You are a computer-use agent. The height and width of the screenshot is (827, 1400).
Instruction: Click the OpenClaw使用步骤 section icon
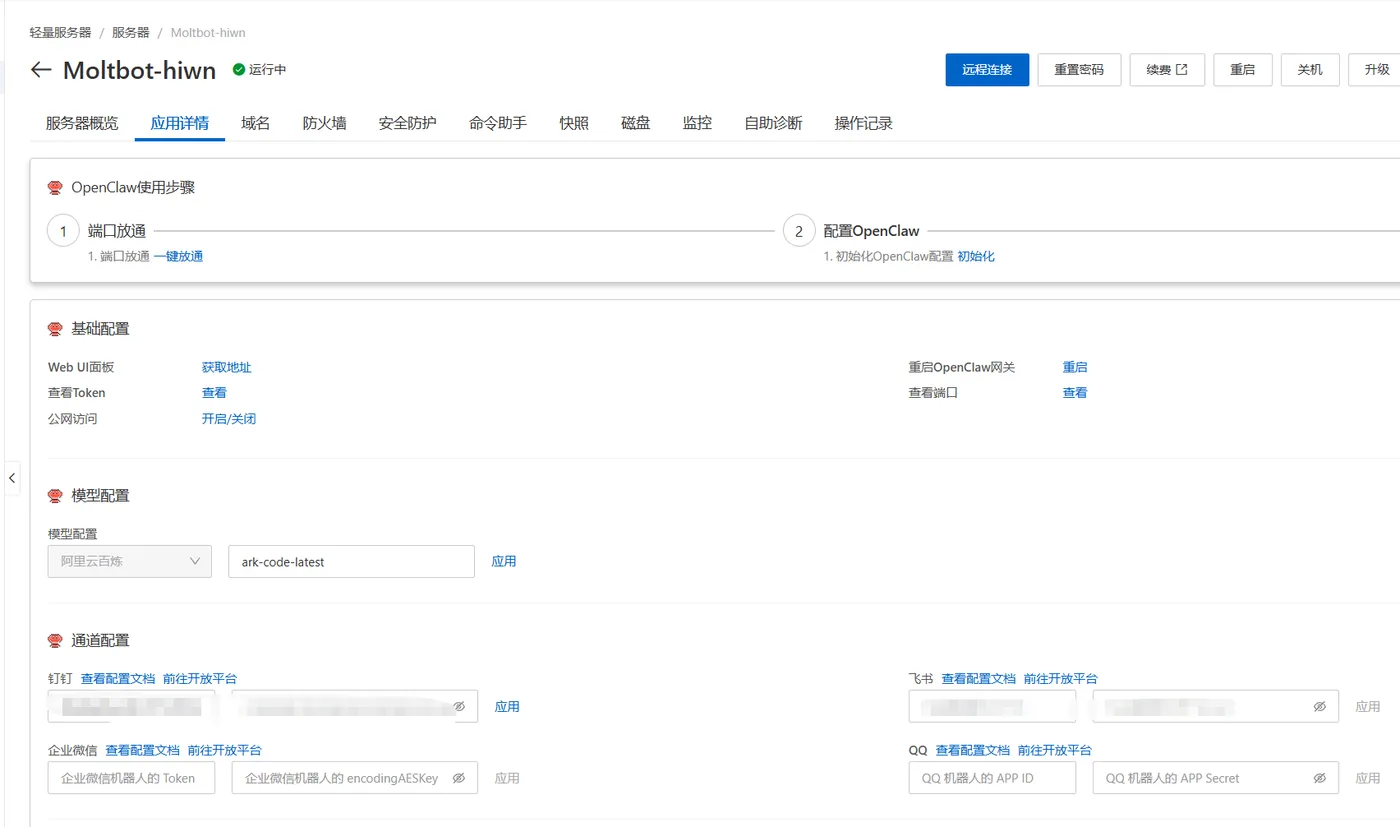(55, 188)
